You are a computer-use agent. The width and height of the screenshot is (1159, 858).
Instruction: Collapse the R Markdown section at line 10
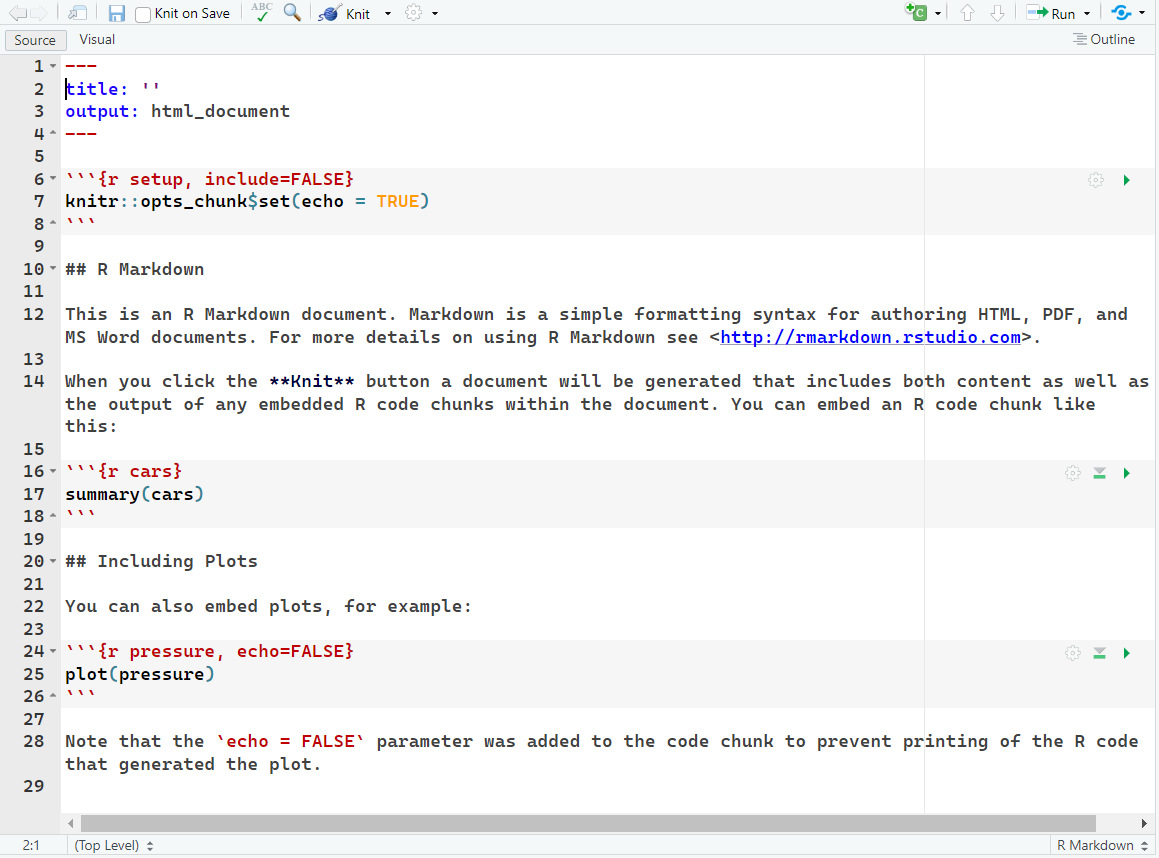coord(53,268)
